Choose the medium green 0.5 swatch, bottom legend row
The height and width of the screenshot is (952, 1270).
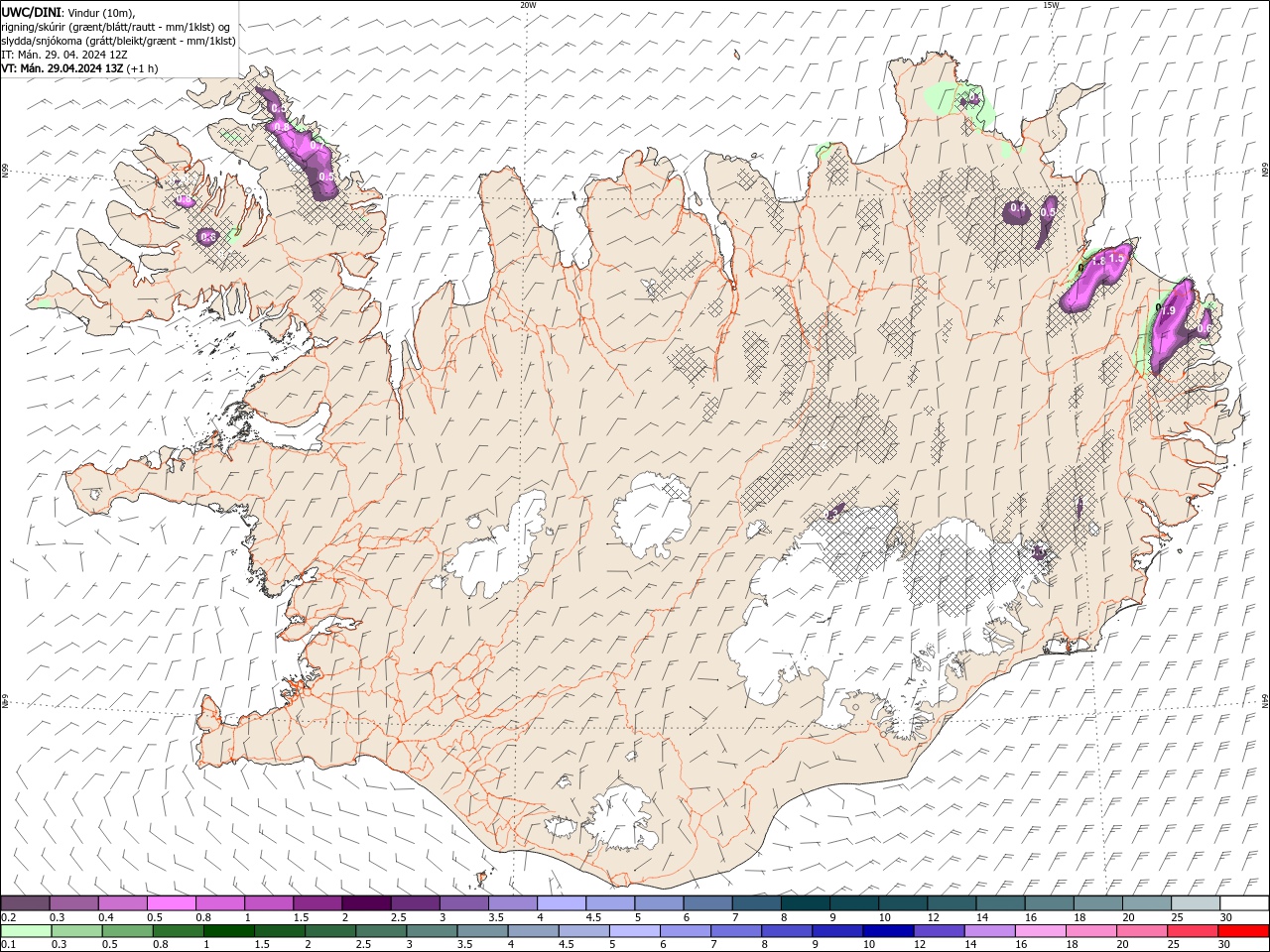pyautogui.click(x=128, y=930)
